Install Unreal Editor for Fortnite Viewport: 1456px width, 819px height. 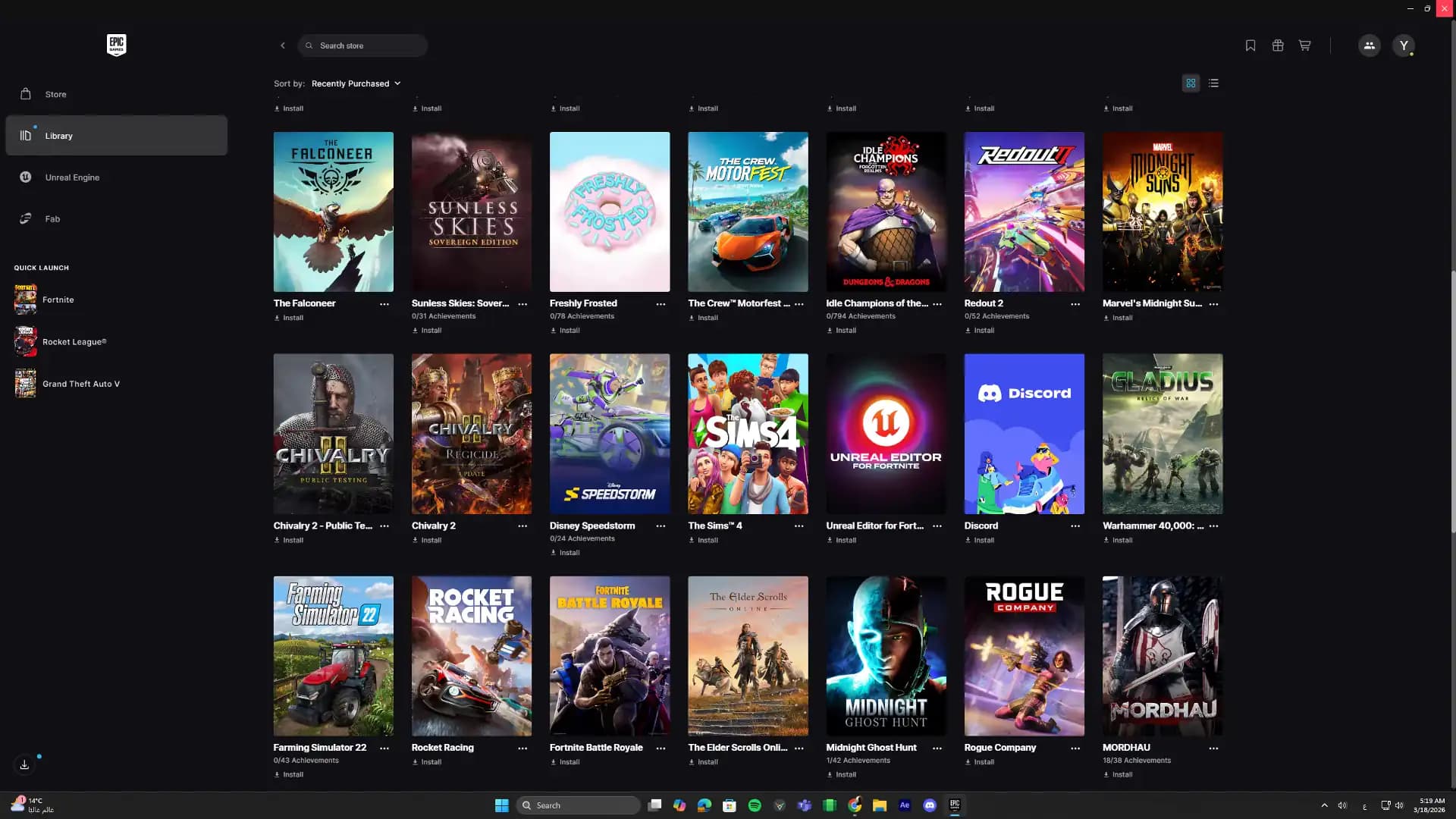842,541
